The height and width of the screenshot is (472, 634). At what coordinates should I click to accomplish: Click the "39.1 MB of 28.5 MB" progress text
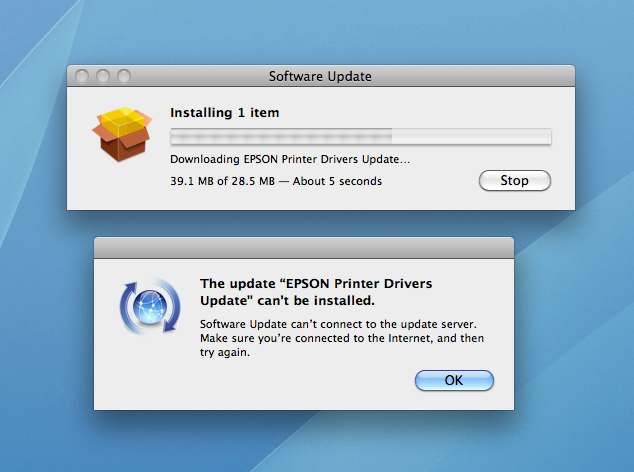point(222,181)
